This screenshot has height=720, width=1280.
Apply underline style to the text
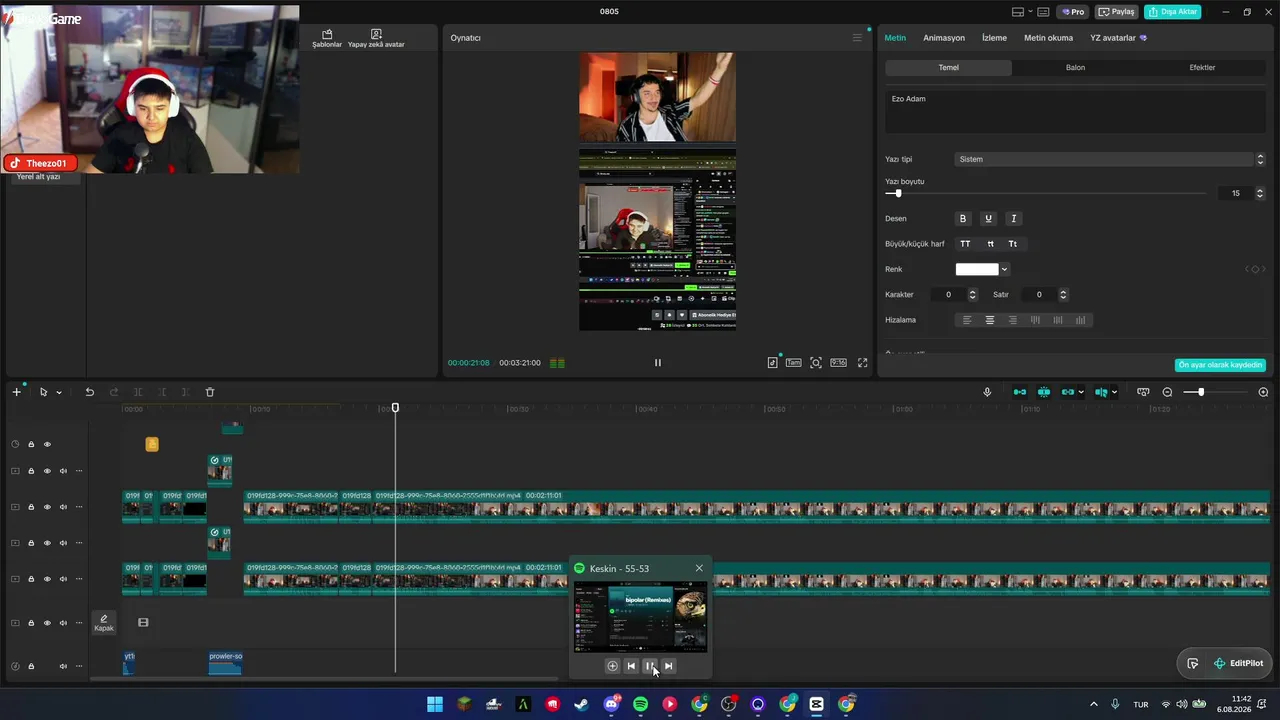988,218
